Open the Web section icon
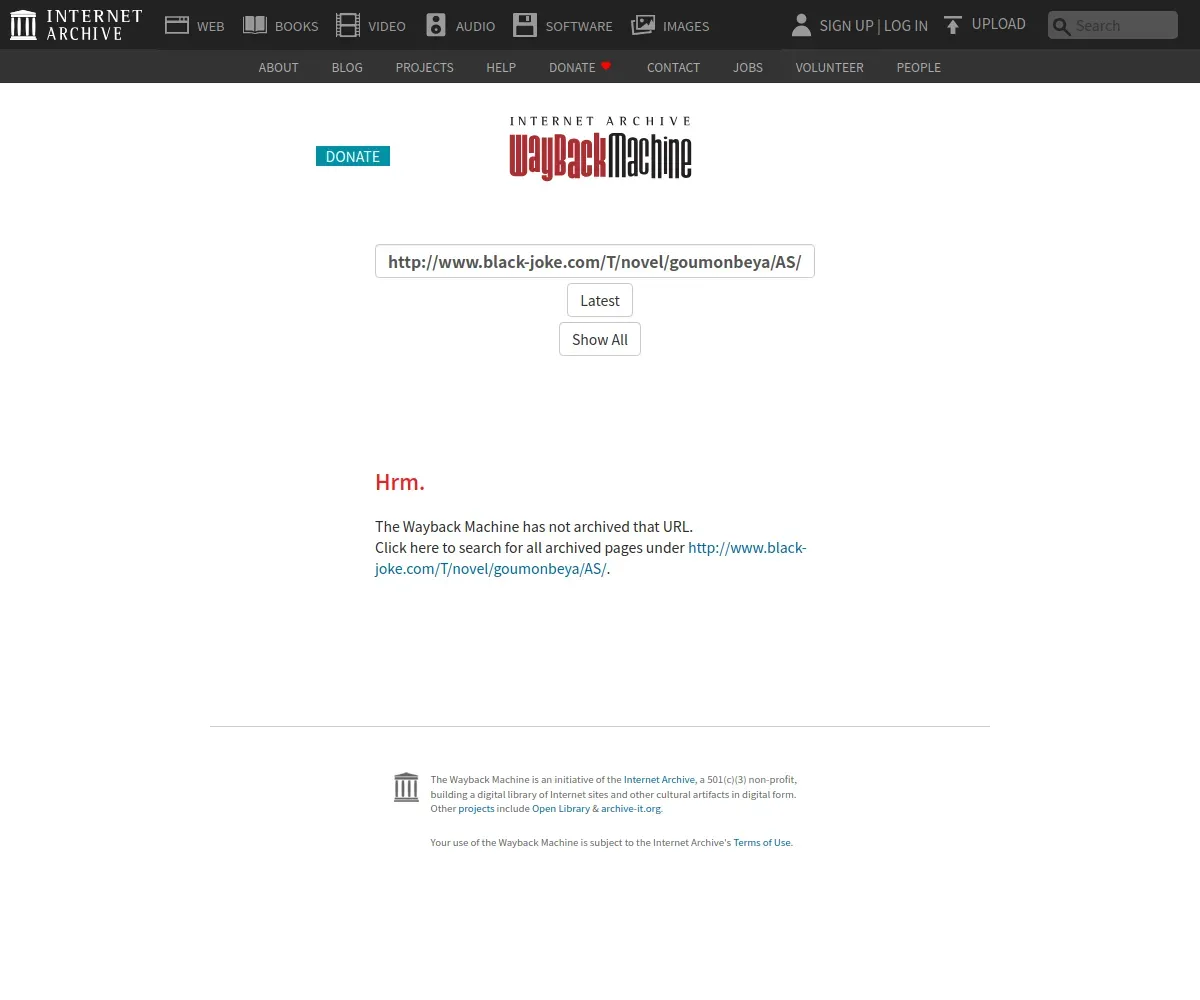 (177, 25)
